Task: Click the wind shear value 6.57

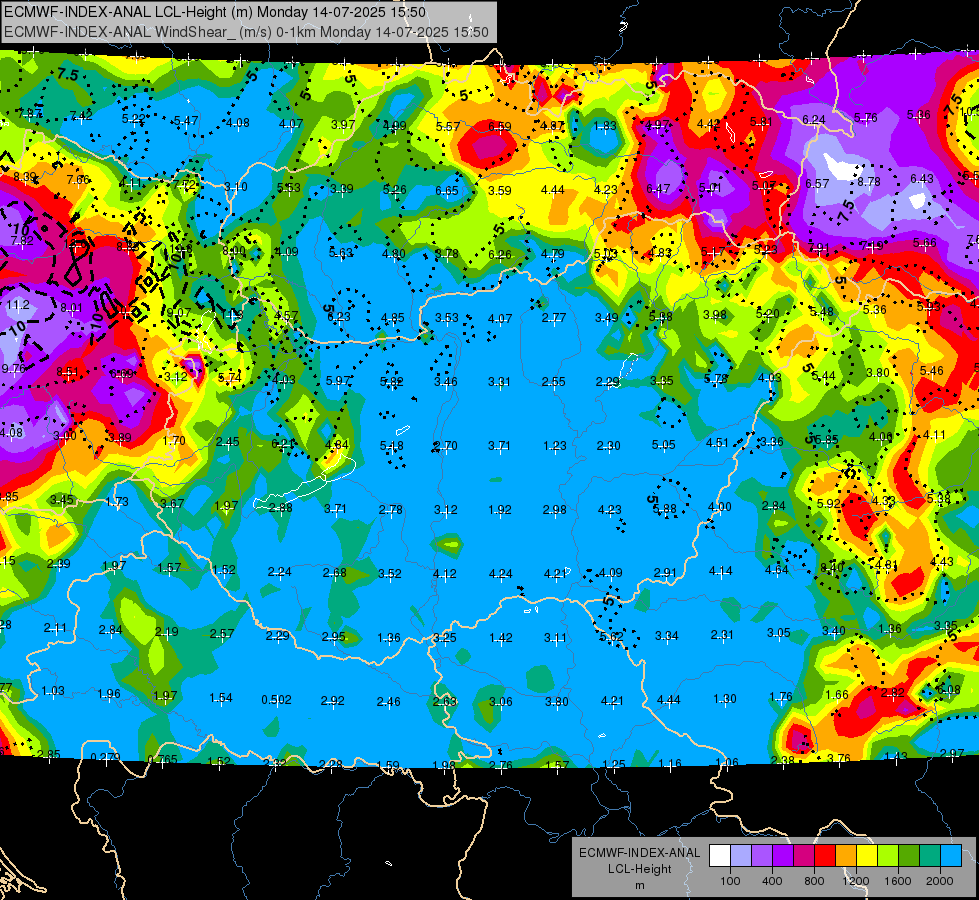Action: 817,183
